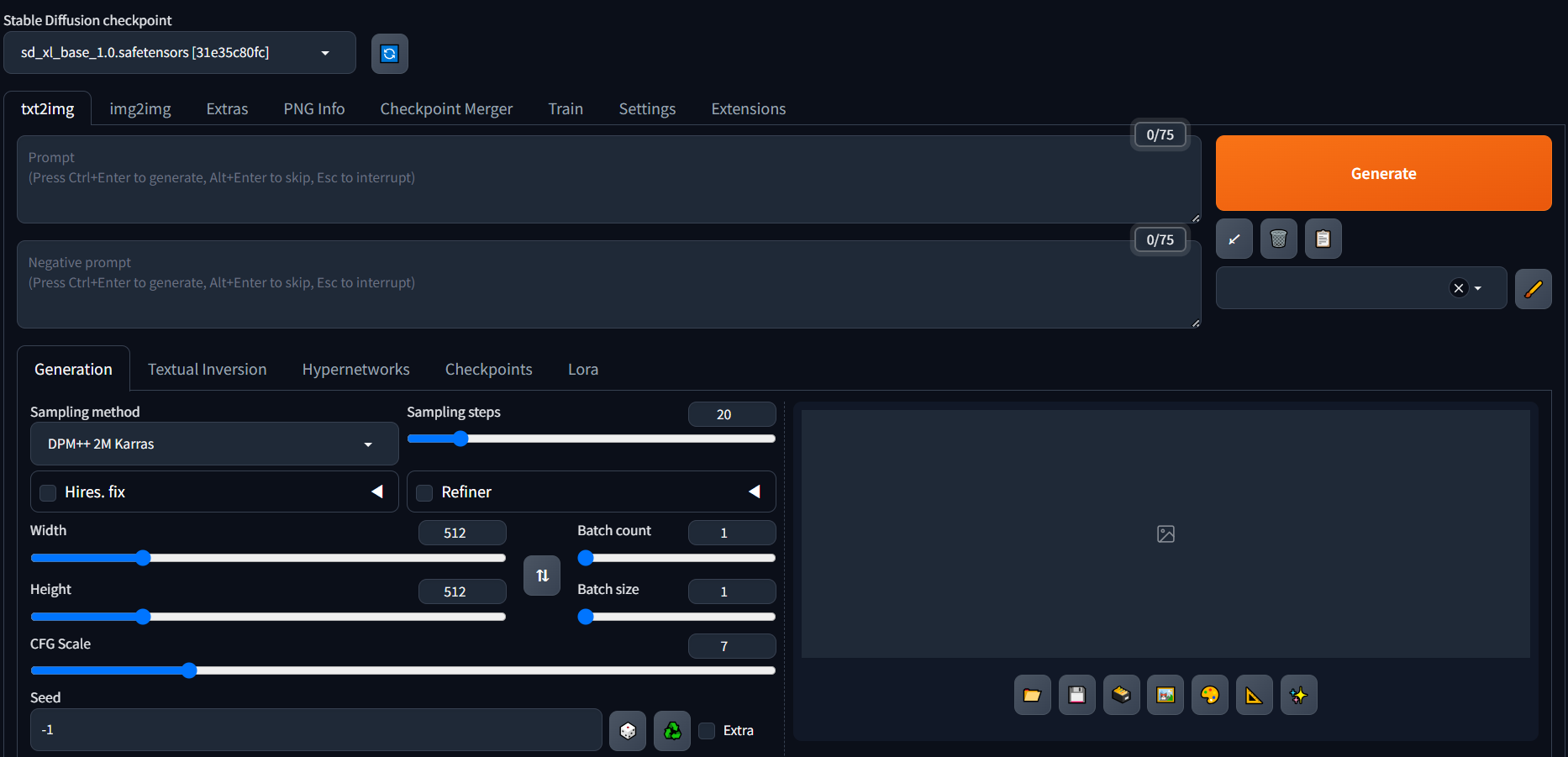The height and width of the screenshot is (757, 1568).
Task: Send image to img2img tab icon
Action: click(1165, 695)
